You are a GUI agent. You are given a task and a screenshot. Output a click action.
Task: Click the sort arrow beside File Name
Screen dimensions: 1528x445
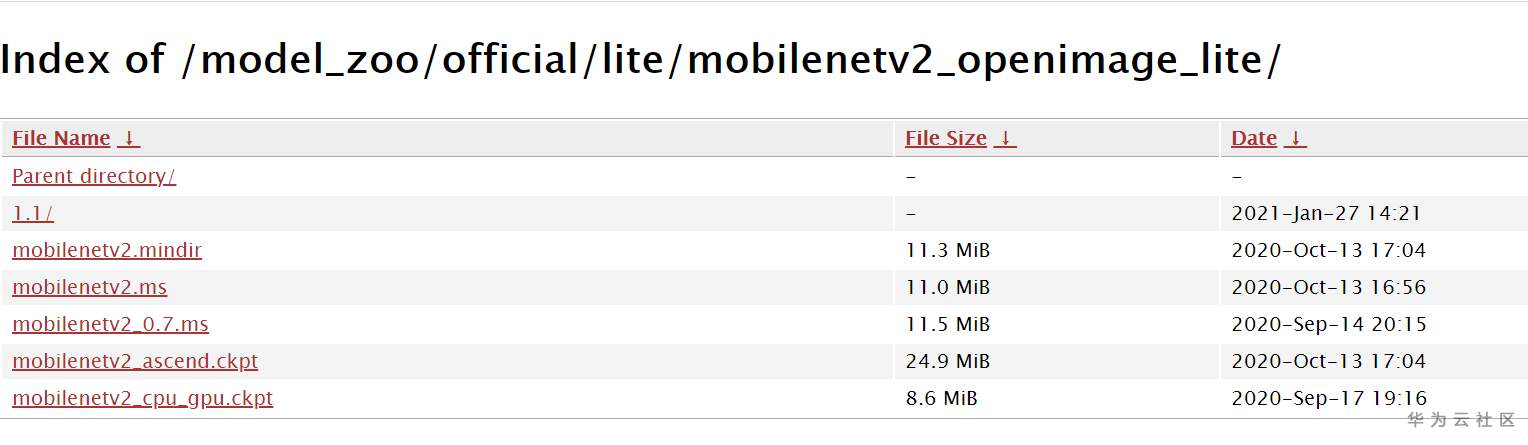[x=129, y=139]
